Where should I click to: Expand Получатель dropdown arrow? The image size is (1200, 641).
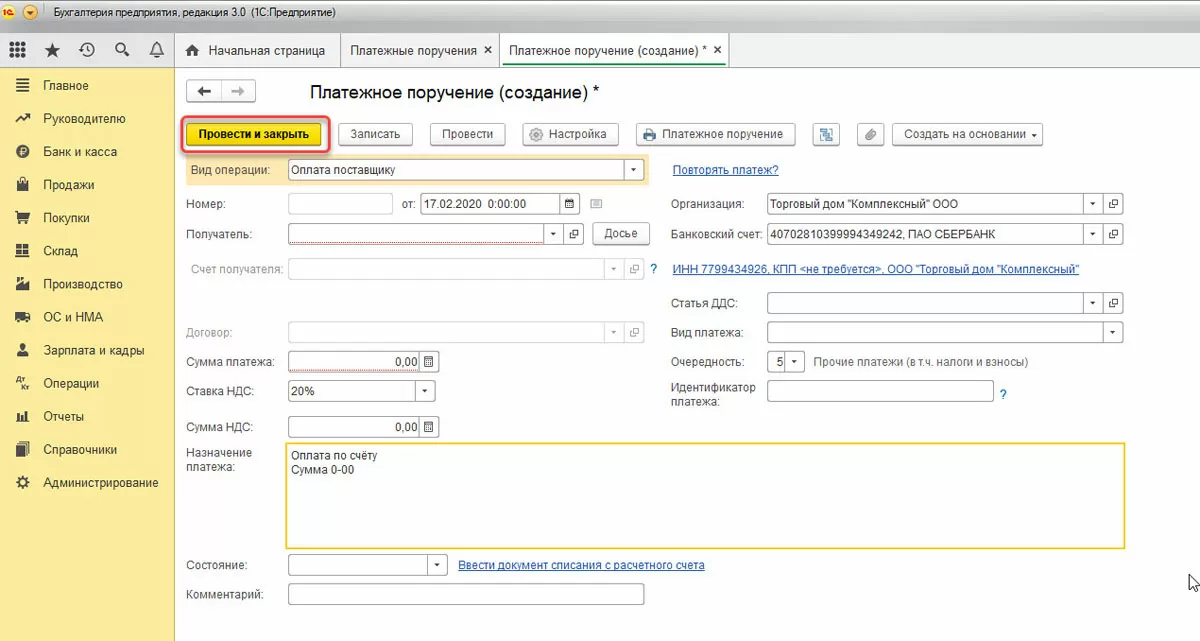coord(554,234)
